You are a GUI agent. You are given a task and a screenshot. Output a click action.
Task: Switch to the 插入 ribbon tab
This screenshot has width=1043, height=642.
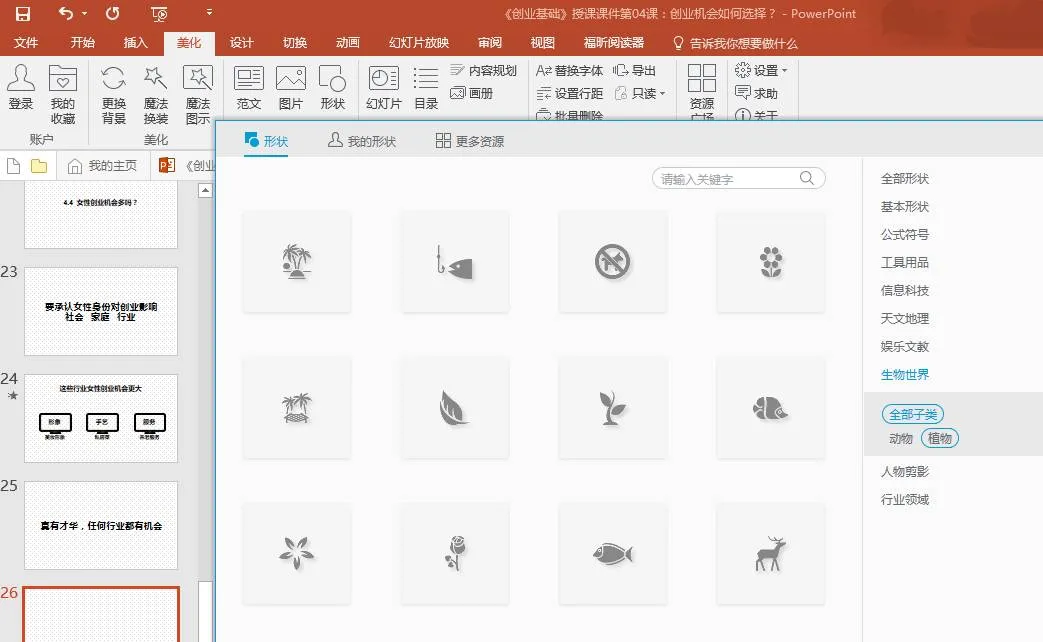click(136, 43)
